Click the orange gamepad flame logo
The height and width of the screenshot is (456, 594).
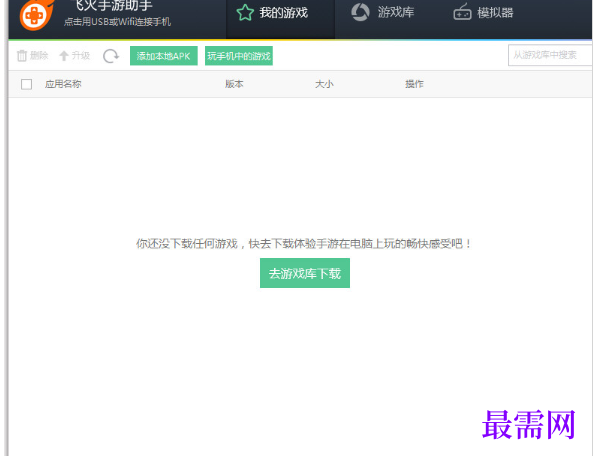(x=36, y=15)
